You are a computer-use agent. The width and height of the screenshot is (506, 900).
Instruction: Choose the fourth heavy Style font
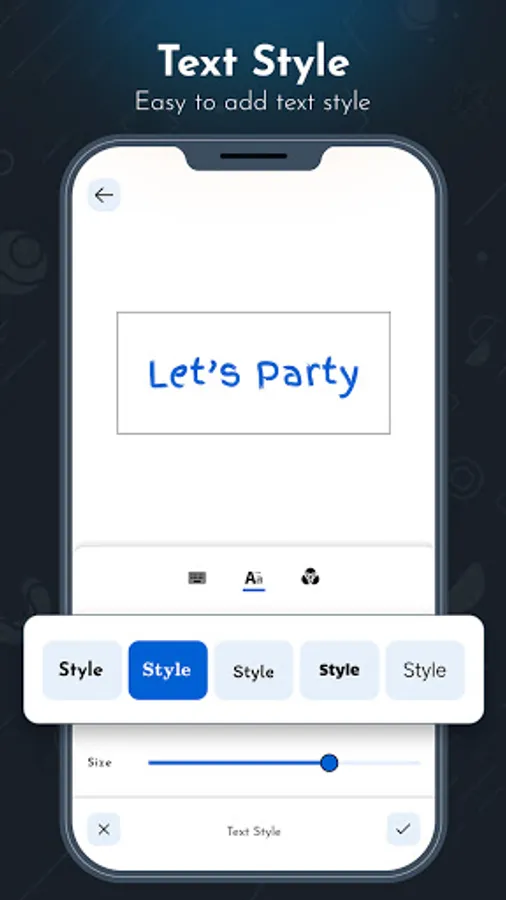[339, 670]
